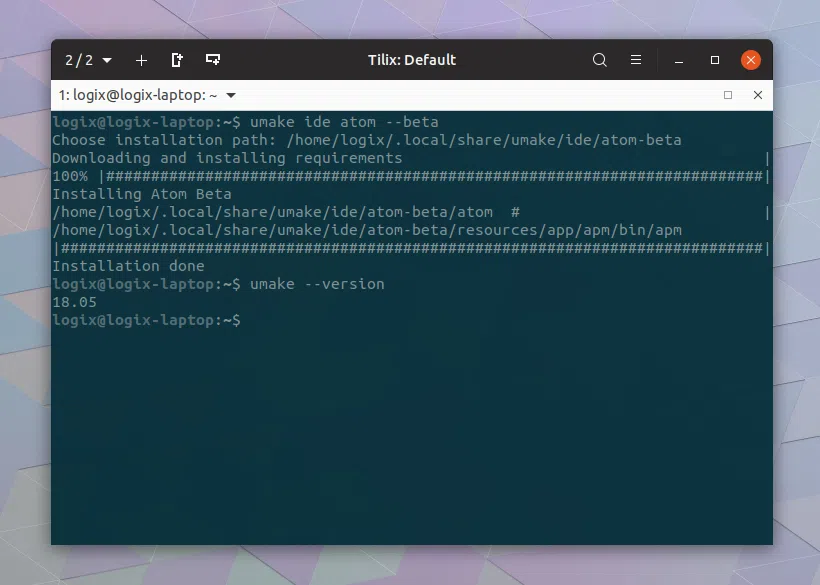The image size is (820, 585).
Task: Split the terminal using the add-terminal-down icon
Action: tap(213, 60)
